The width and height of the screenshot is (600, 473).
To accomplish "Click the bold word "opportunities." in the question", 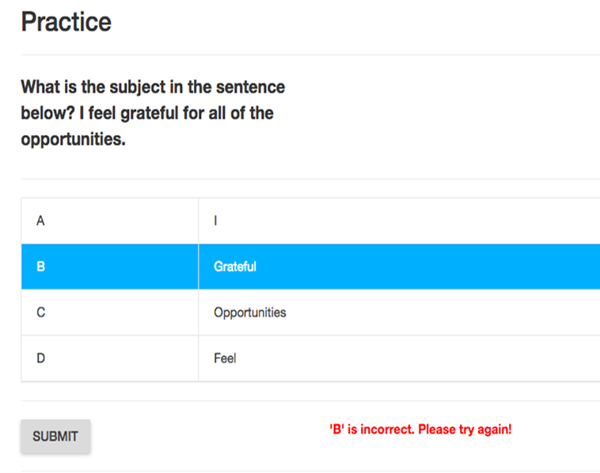I will coord(73,139).
